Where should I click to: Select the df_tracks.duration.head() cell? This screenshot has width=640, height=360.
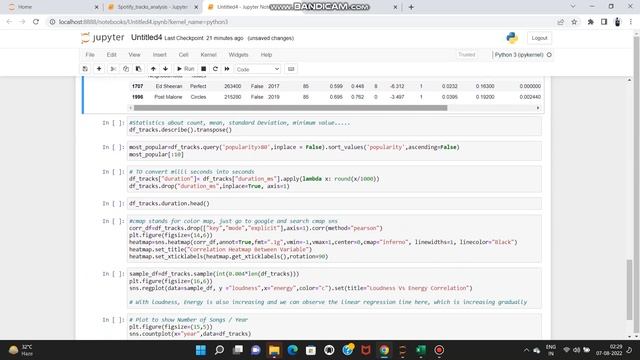click(x=334, y=203)
